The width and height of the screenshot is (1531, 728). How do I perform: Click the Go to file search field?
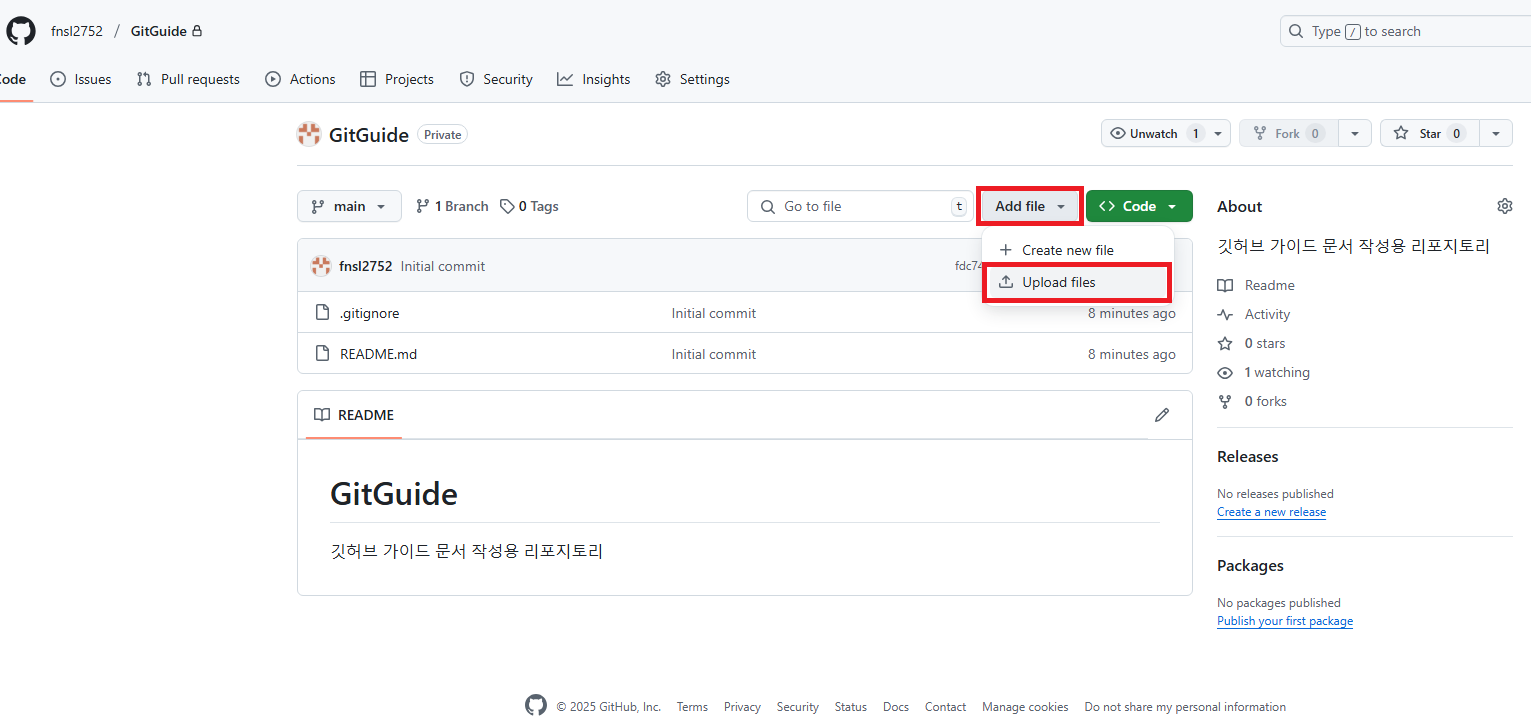(859, 206)
